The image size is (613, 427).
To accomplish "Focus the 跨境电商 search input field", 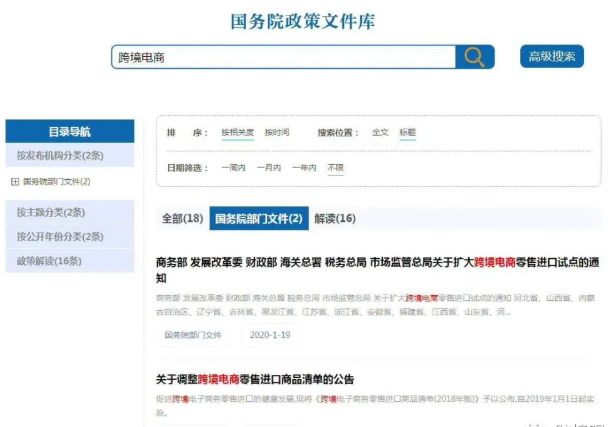I will click(283, 57).
